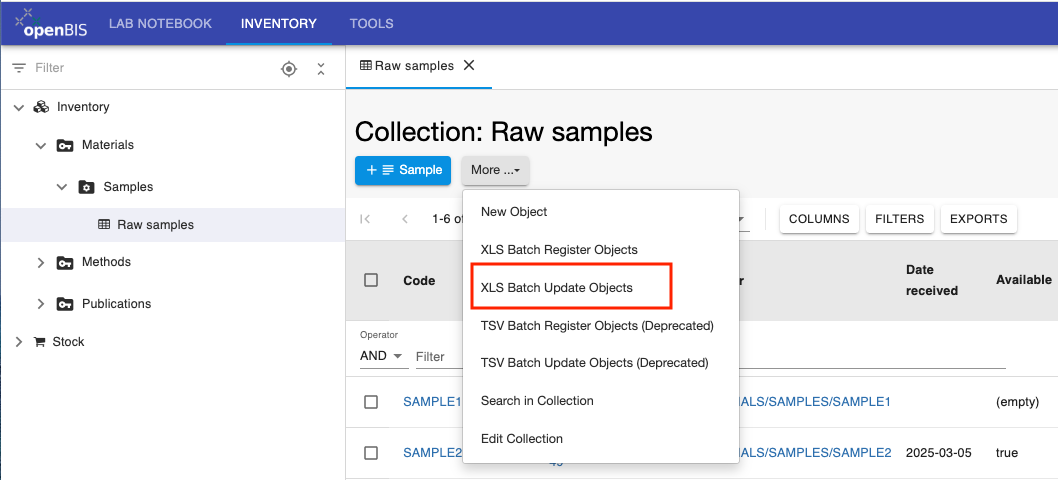Viewport: 1058px width, 480px height.
Task: Select Inventory in the tree
Action: [83, 107]
